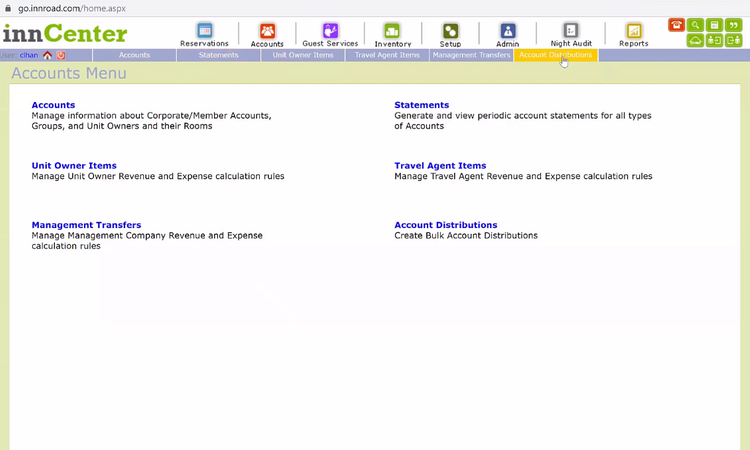Select the highlighted Account Distributions sub-tab

click(x=555, y=55)
